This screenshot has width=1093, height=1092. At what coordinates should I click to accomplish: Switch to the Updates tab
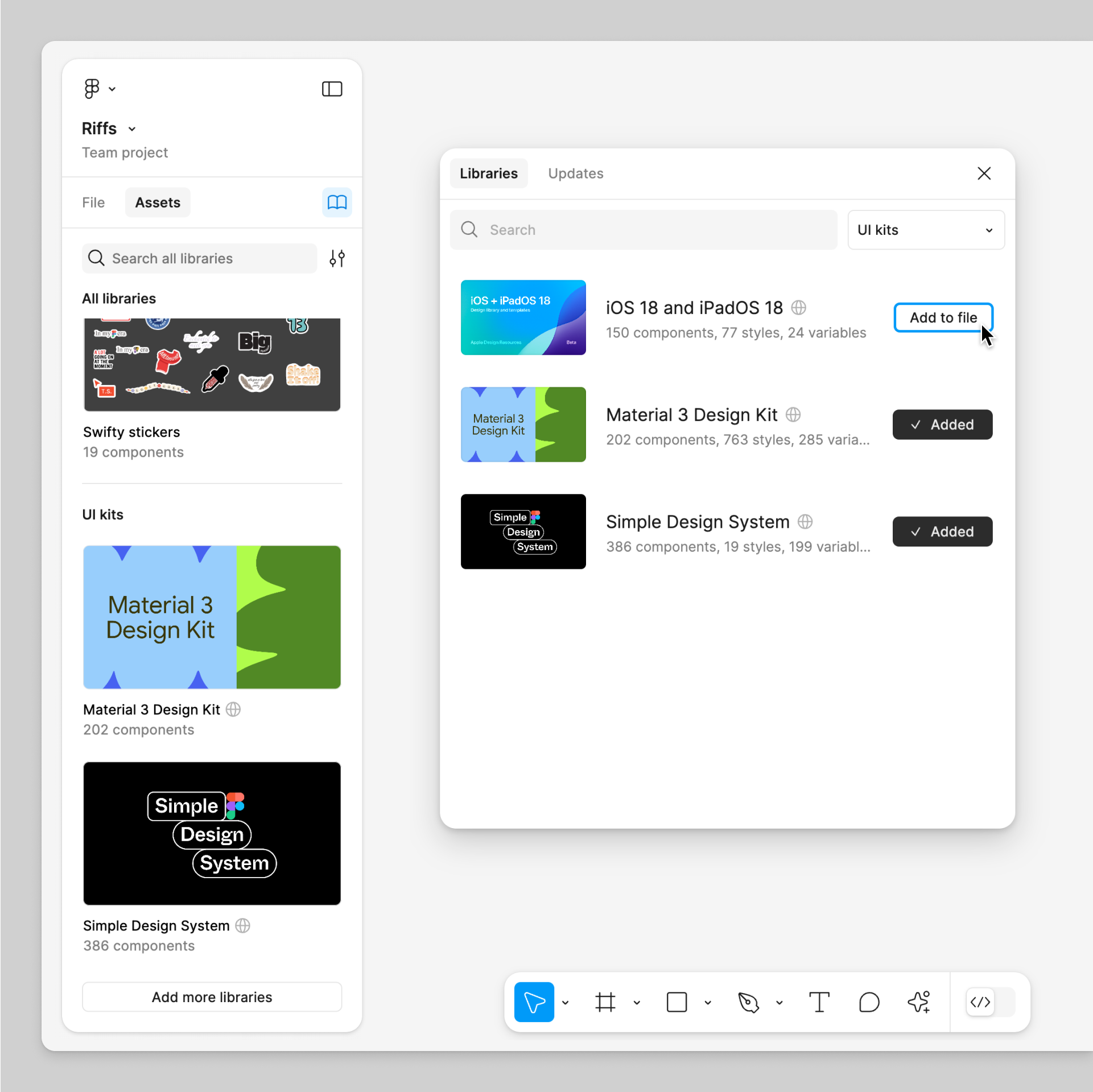(x=575, y=173)
